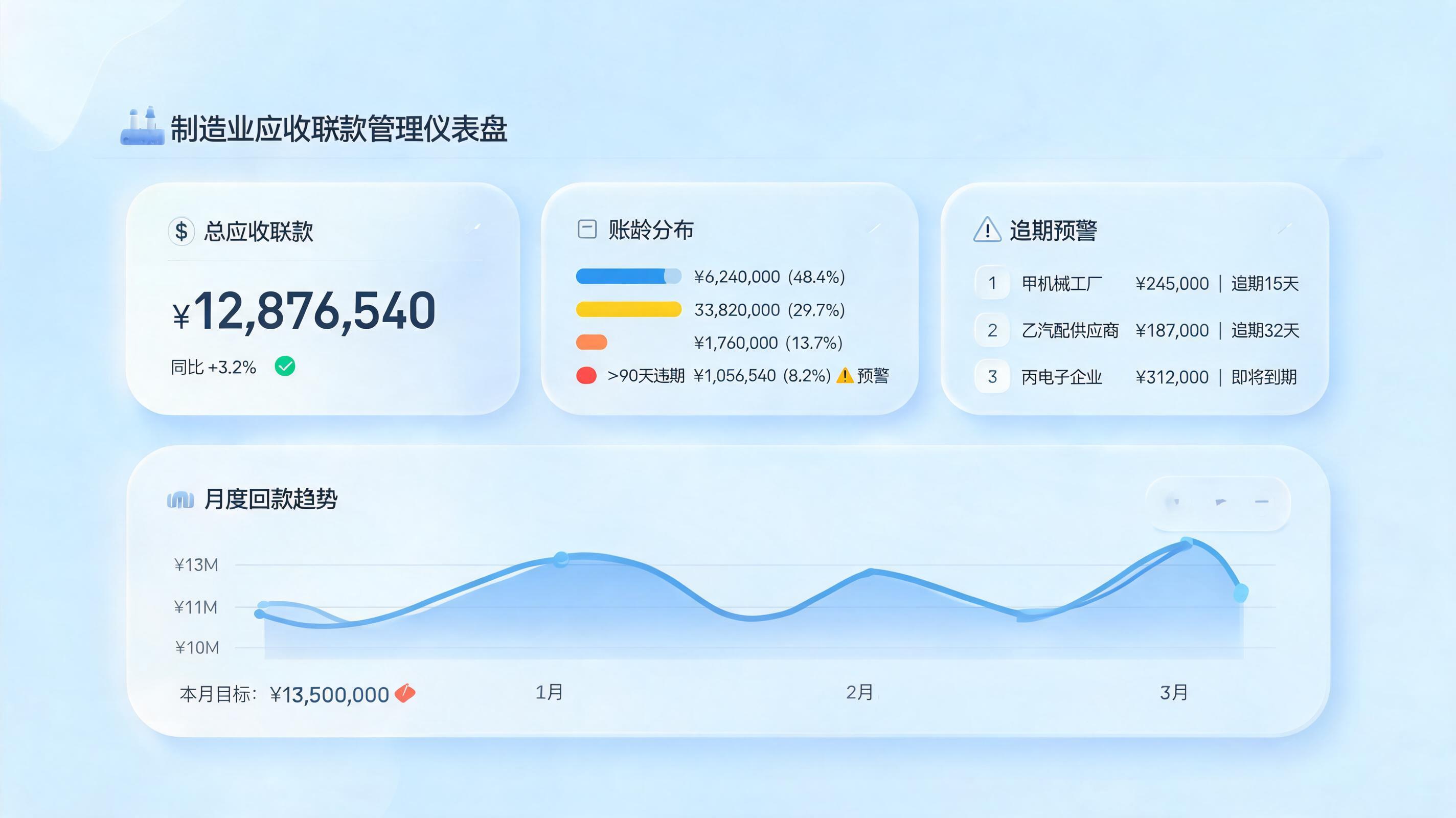Click the January peak data point on the chart
Viewport: 1456px width, 818px height.
(561, 559)
